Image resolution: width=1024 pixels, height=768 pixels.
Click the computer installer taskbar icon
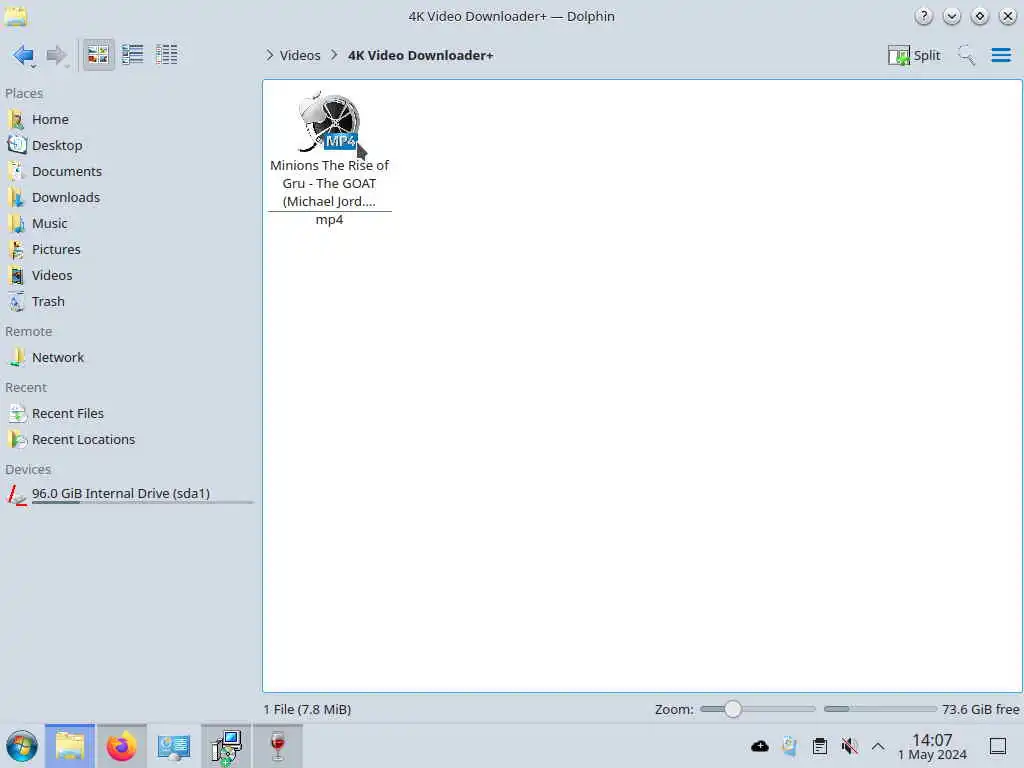(226, 746)
